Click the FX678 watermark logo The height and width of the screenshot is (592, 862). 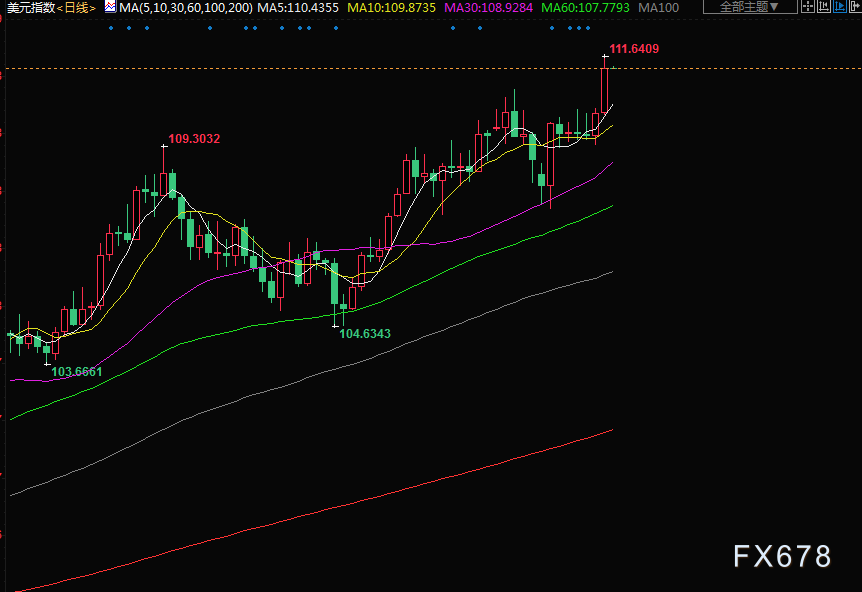tap(782, 557)
